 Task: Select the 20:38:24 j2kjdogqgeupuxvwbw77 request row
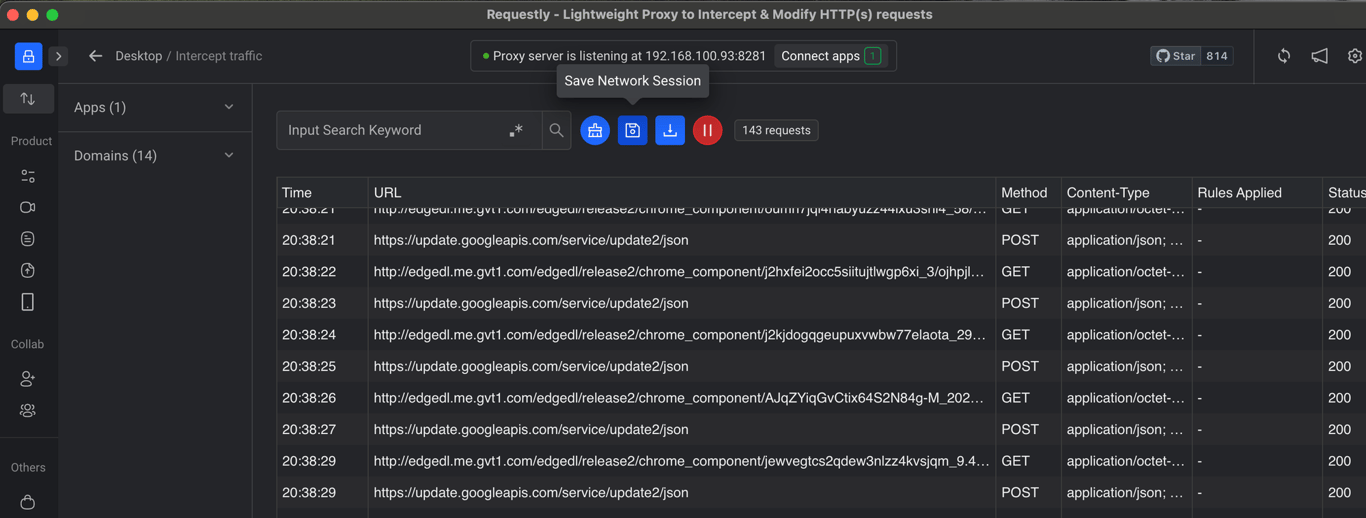click(x=822, y=335)
